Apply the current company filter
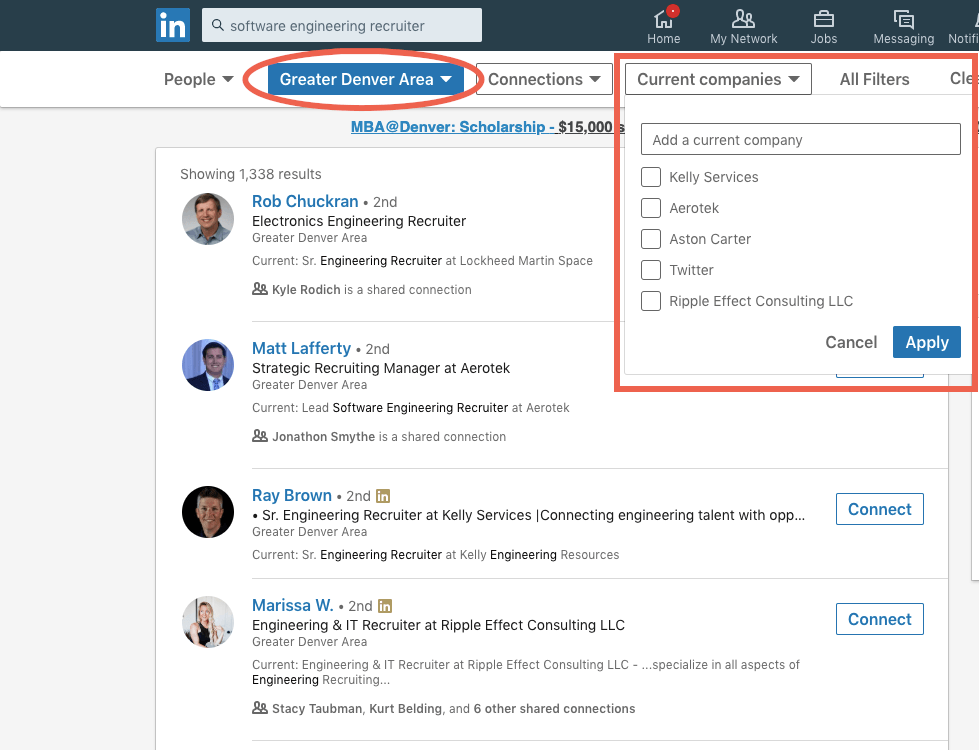This screenshot has height=750, width=979. [x=927, y=342]
